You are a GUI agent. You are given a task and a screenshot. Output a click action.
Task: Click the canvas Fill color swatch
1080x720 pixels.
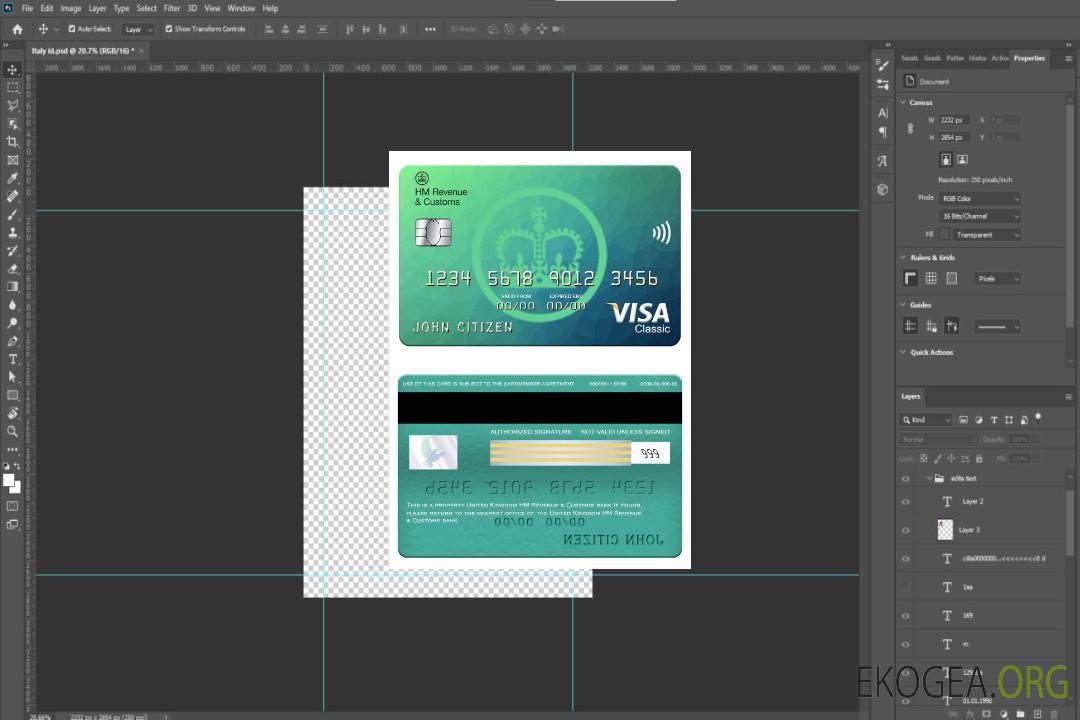pos(945,235)
